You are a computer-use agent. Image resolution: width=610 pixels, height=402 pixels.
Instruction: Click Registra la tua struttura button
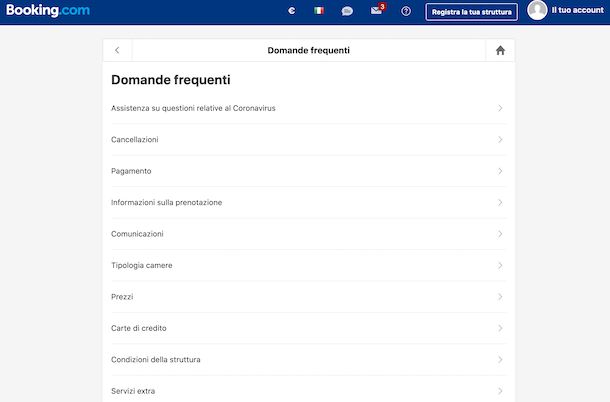click(x=471, y=12)
